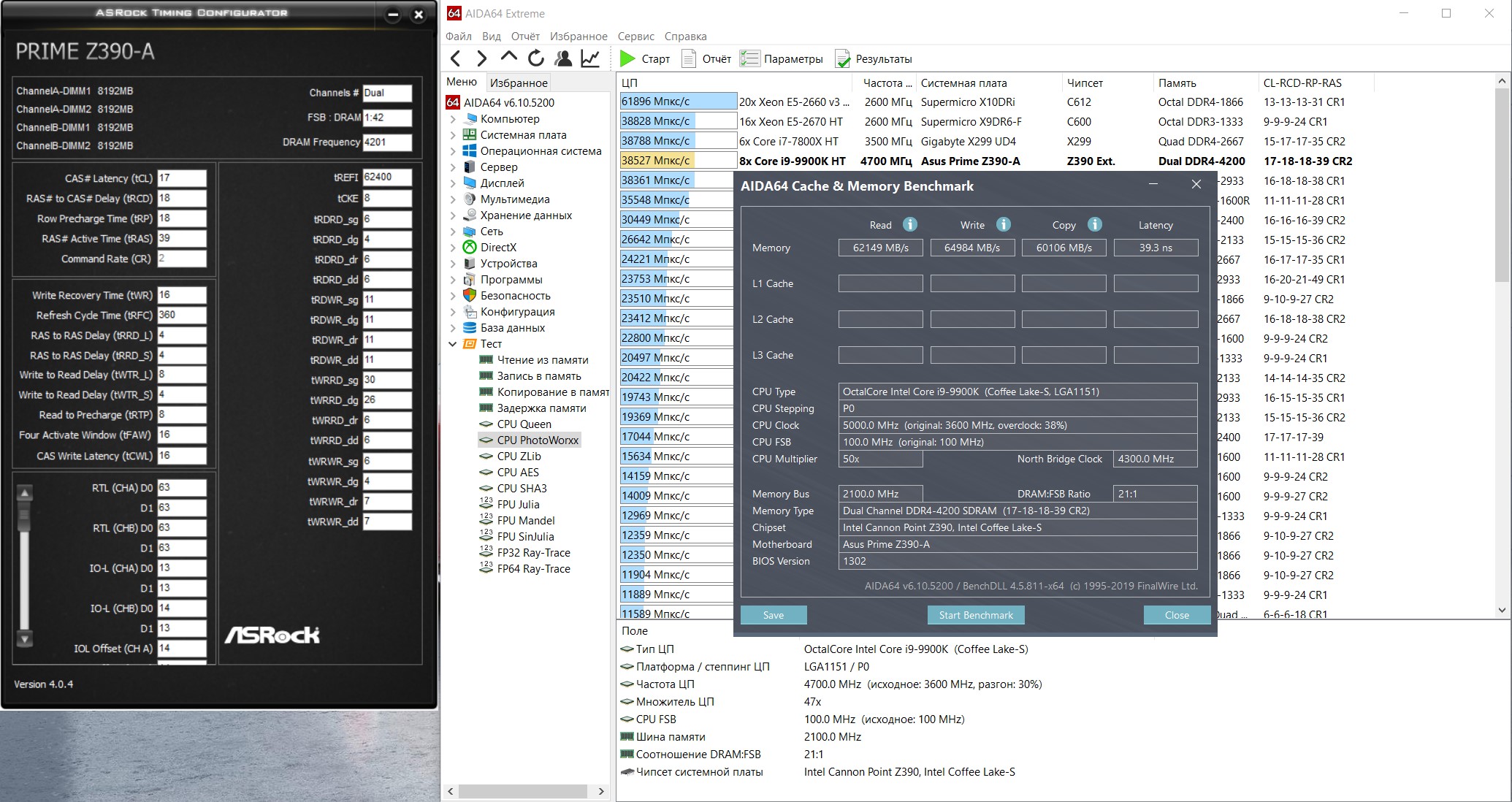The width and height of the screenshot is (1512, 802).
Task: Open the Отчёт menu in AIDA64
Action: [x=522, y=35]
